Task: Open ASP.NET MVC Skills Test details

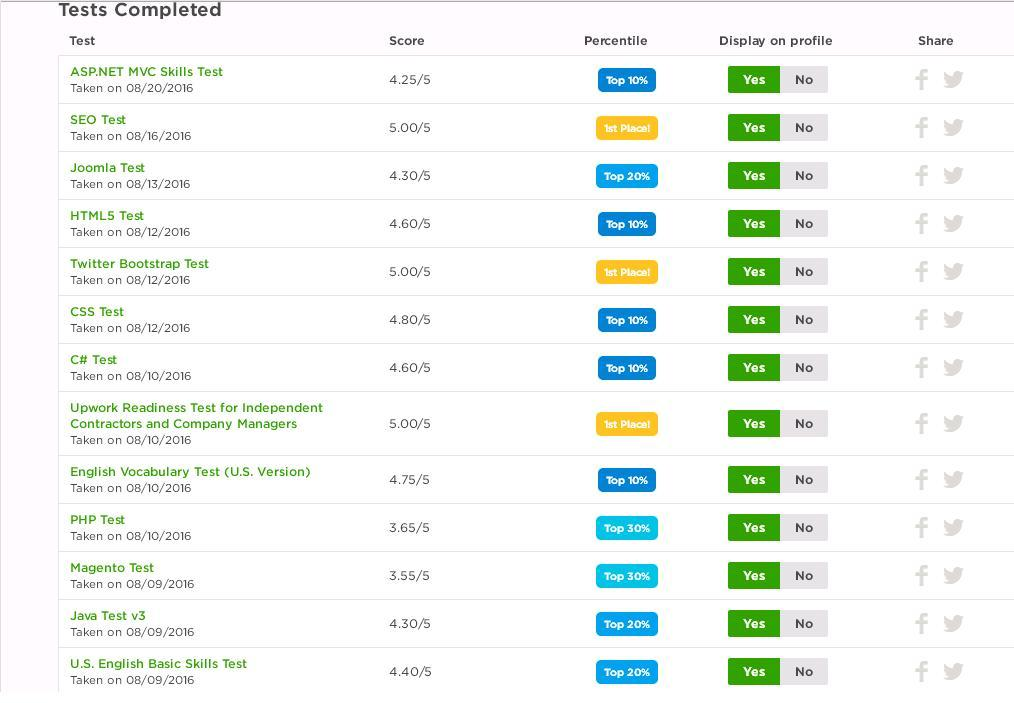Action: [x=146, y=72]
